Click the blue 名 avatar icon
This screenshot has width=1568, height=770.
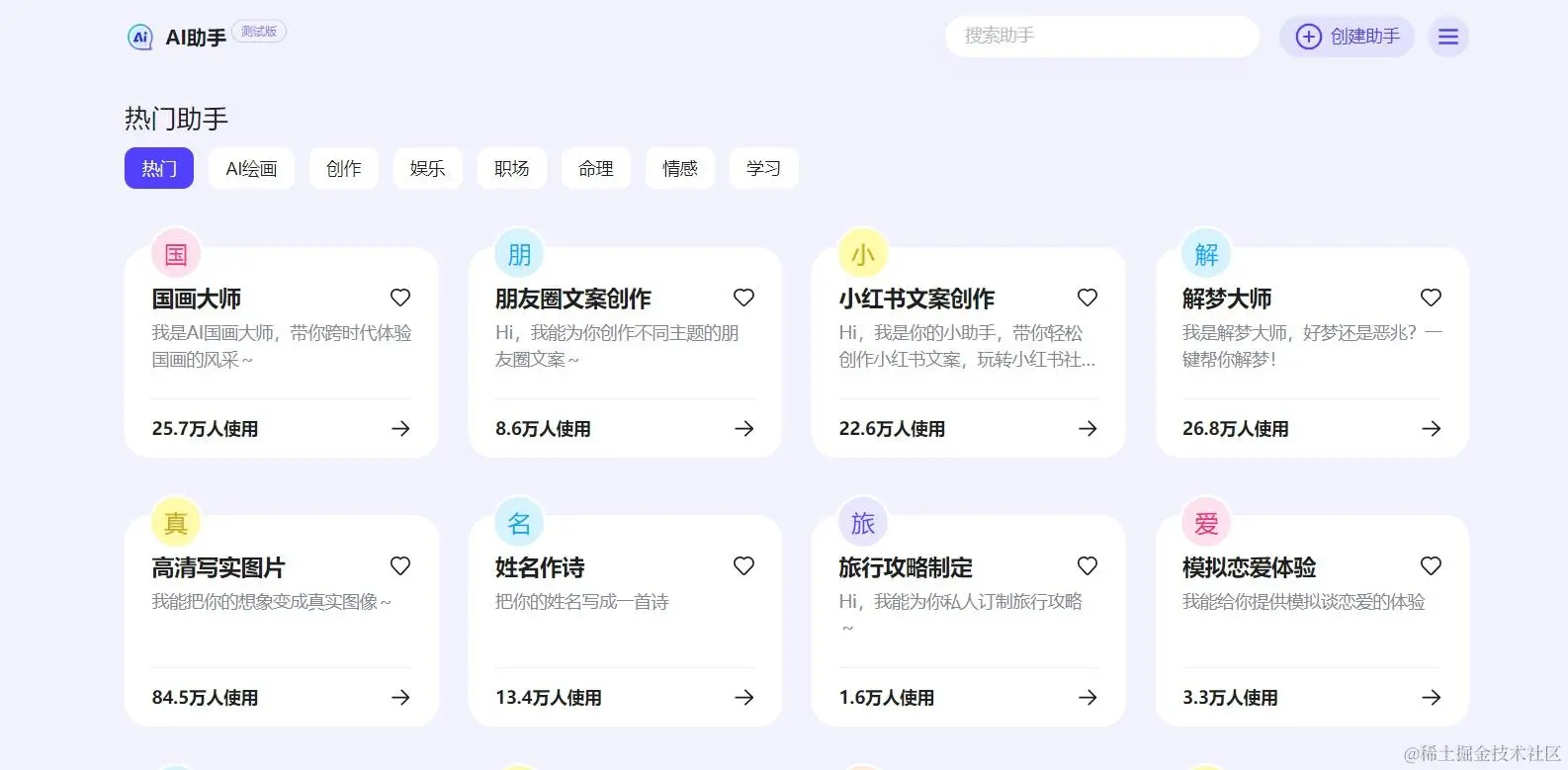pos(519,523)
